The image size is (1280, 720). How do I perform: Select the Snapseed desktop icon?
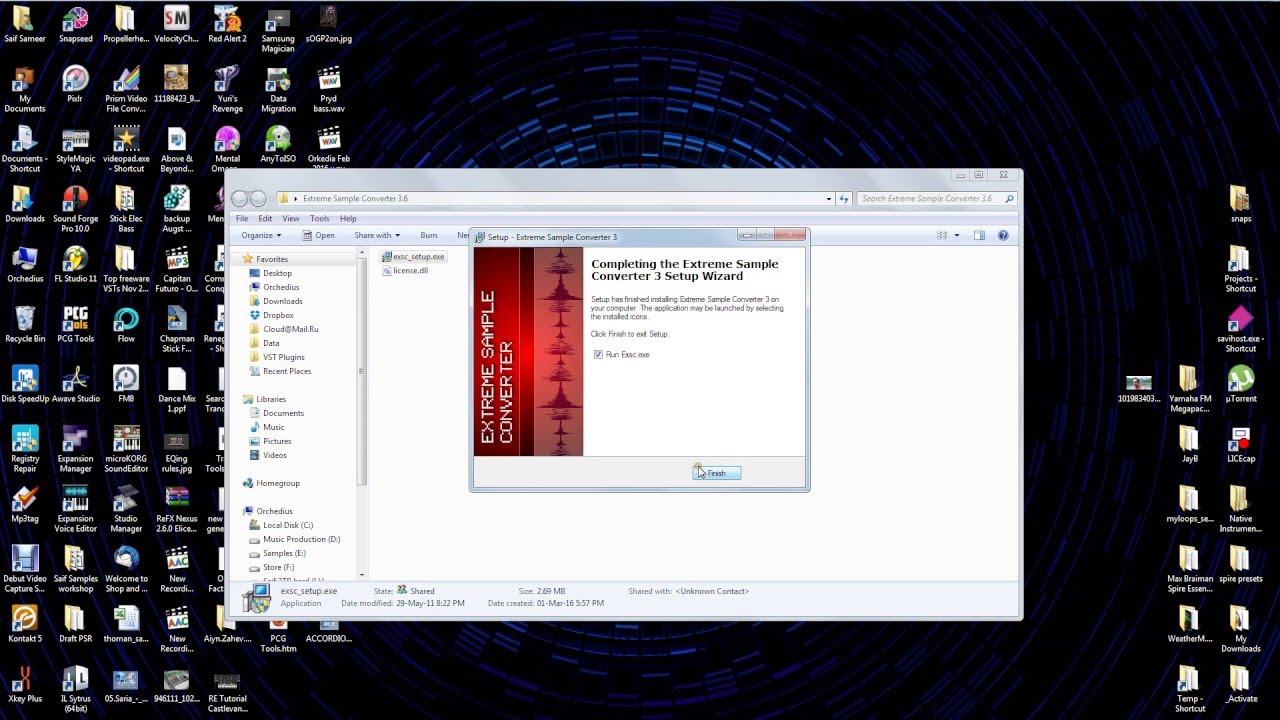(75, 25)
